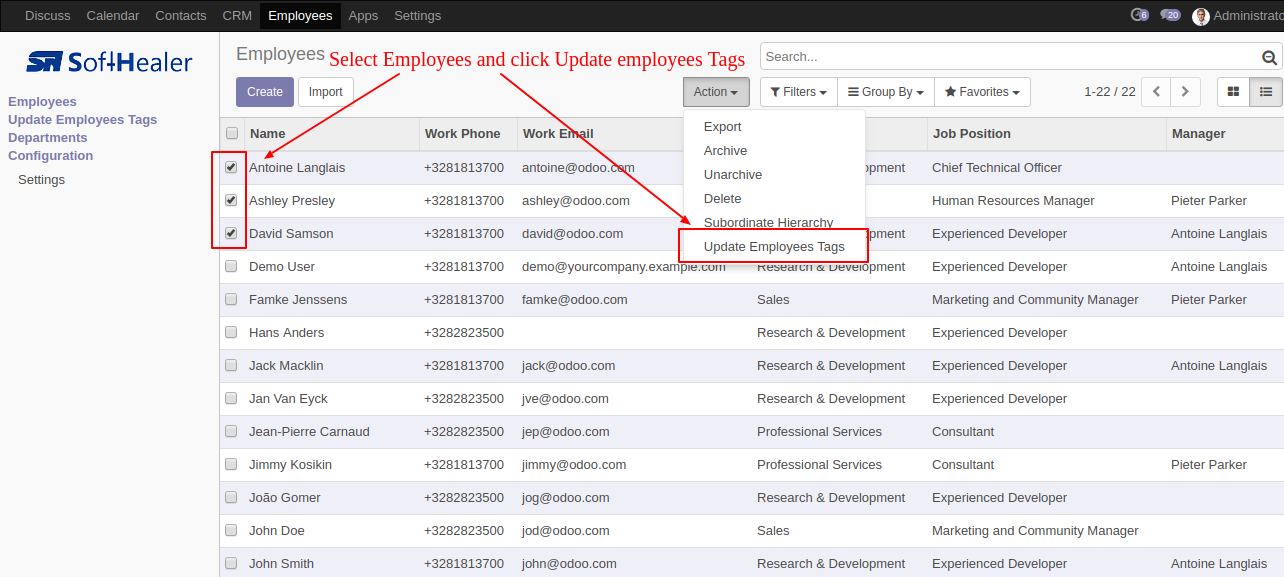Choose Export from Action menu

[774, 127]
